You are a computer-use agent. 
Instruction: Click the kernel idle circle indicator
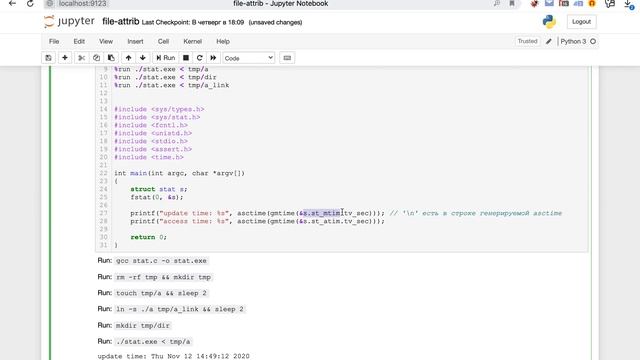pyautogui.click(x=593, y=41)
